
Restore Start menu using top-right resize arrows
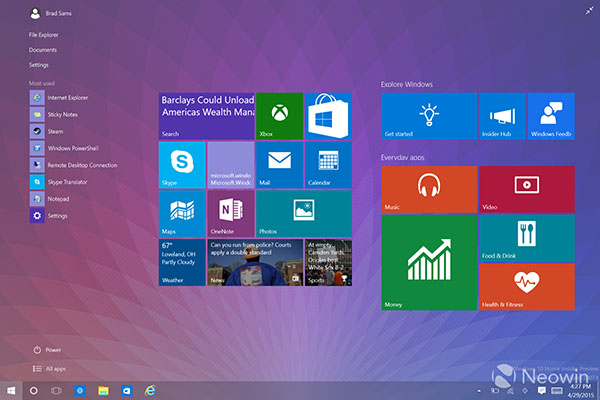point(589,11)
